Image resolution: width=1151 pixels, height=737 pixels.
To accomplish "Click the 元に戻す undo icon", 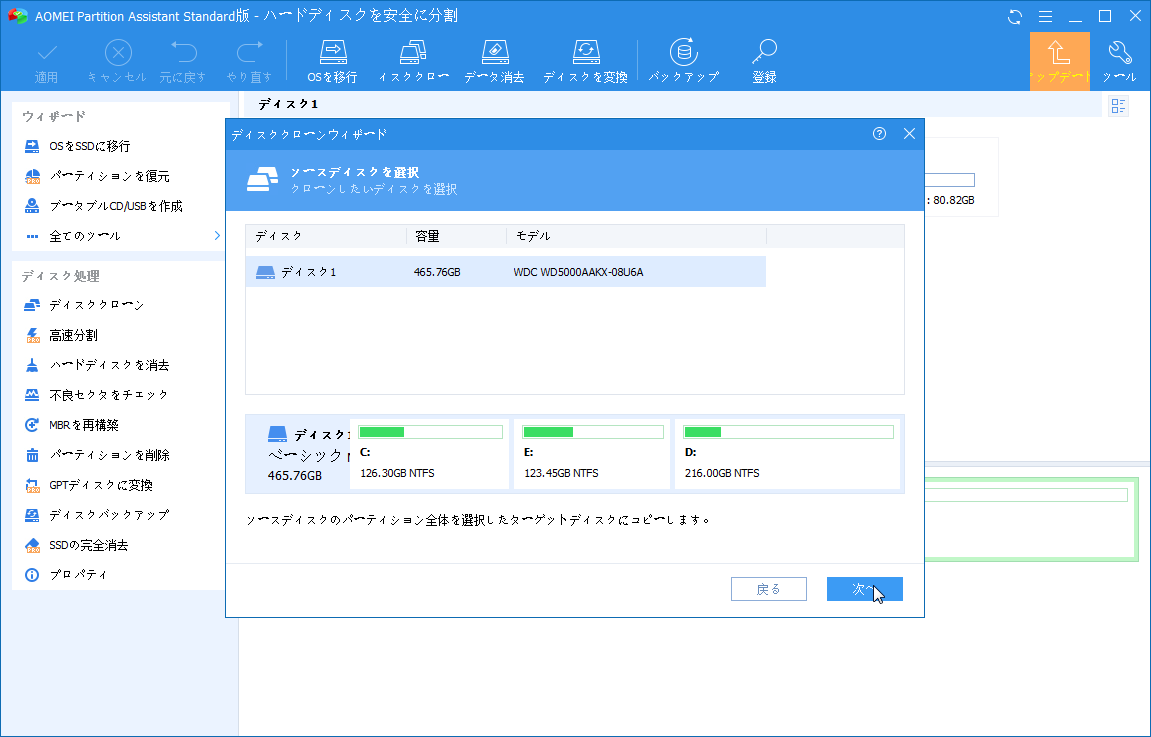I will tap(183, 62).
